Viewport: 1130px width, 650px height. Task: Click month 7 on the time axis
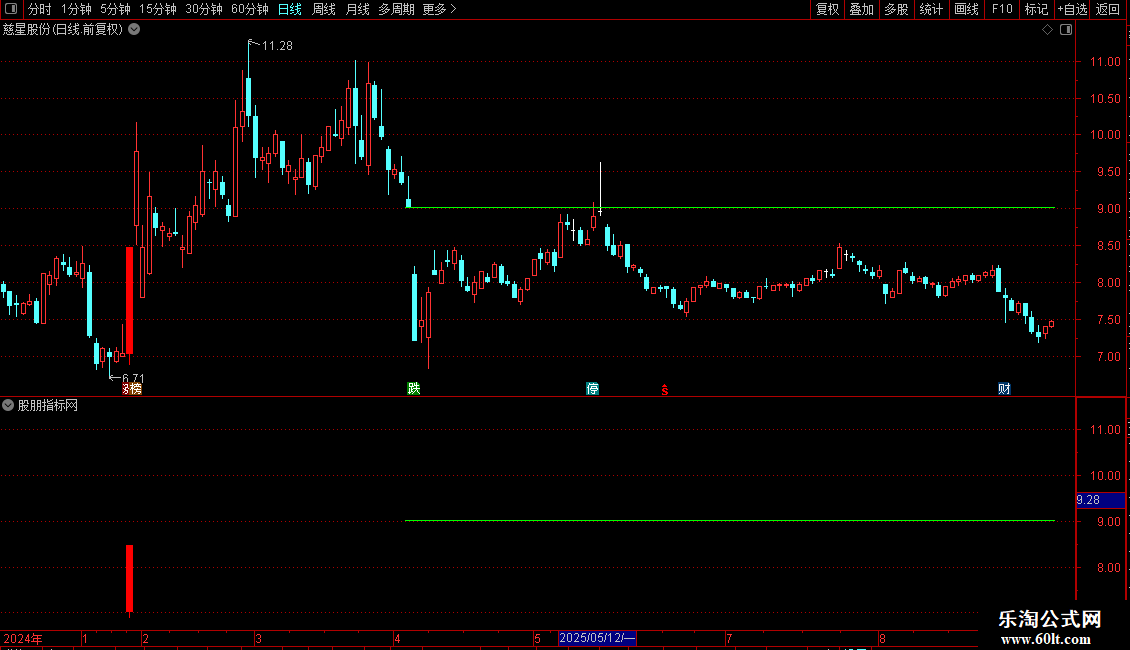click(x=729, y=638)
